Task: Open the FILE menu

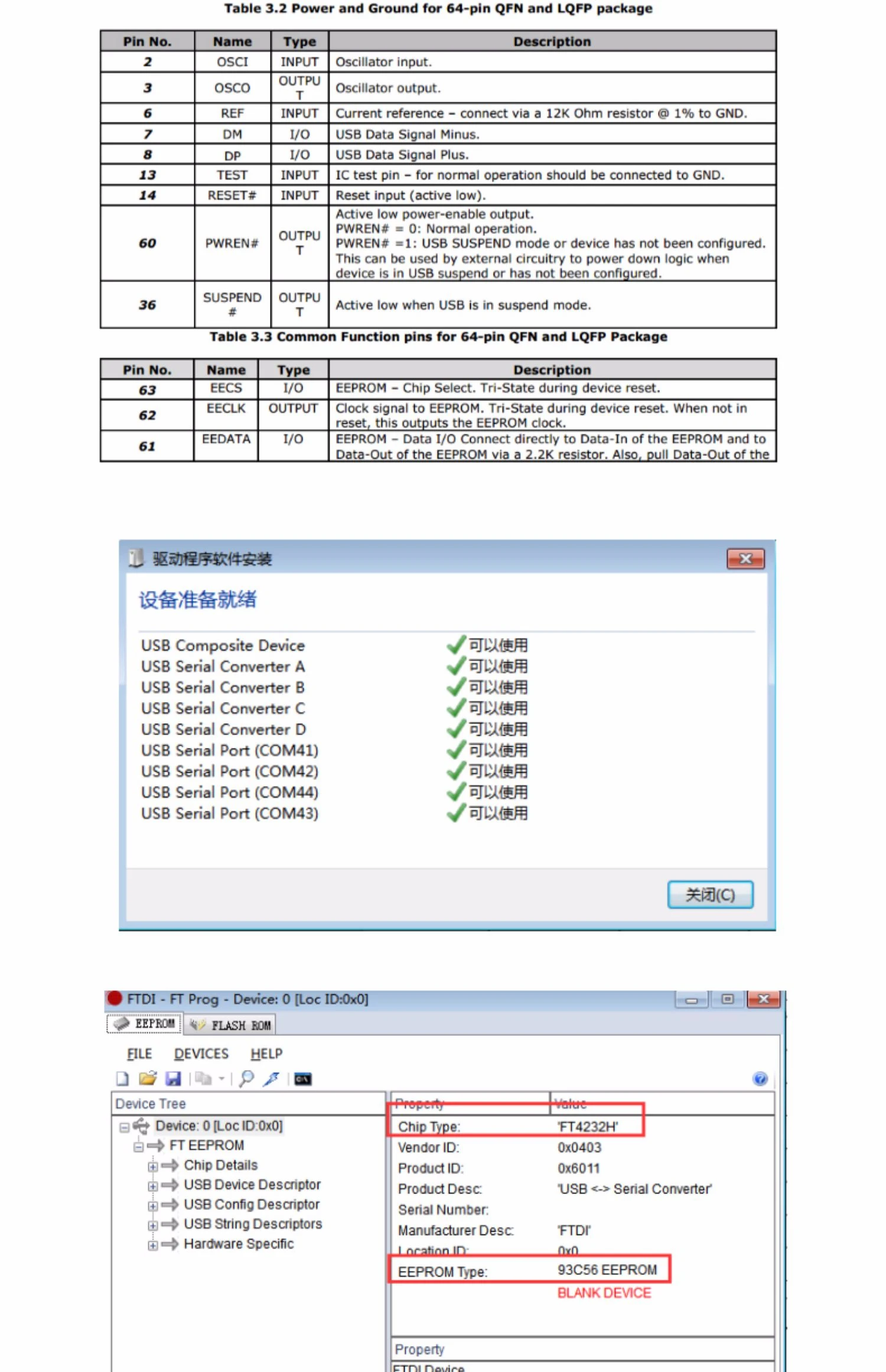Action: (139, 1054)
